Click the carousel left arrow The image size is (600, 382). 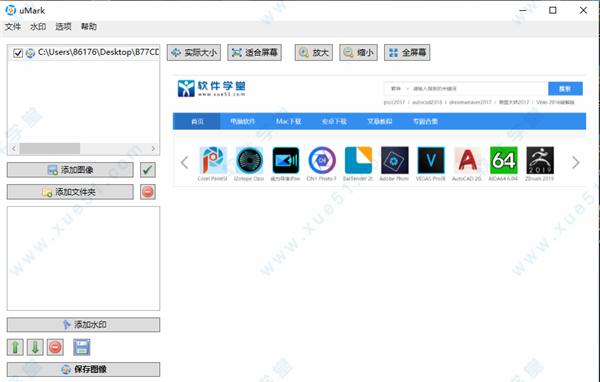click(184, 162)
